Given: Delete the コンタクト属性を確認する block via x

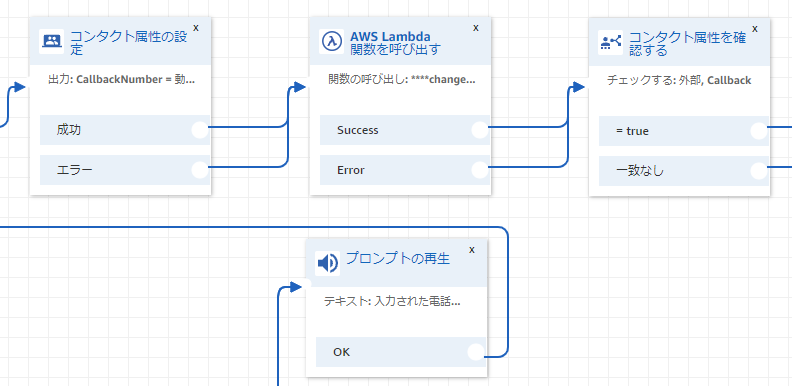Looking at the screenshot, I should (x=755, y=29).
